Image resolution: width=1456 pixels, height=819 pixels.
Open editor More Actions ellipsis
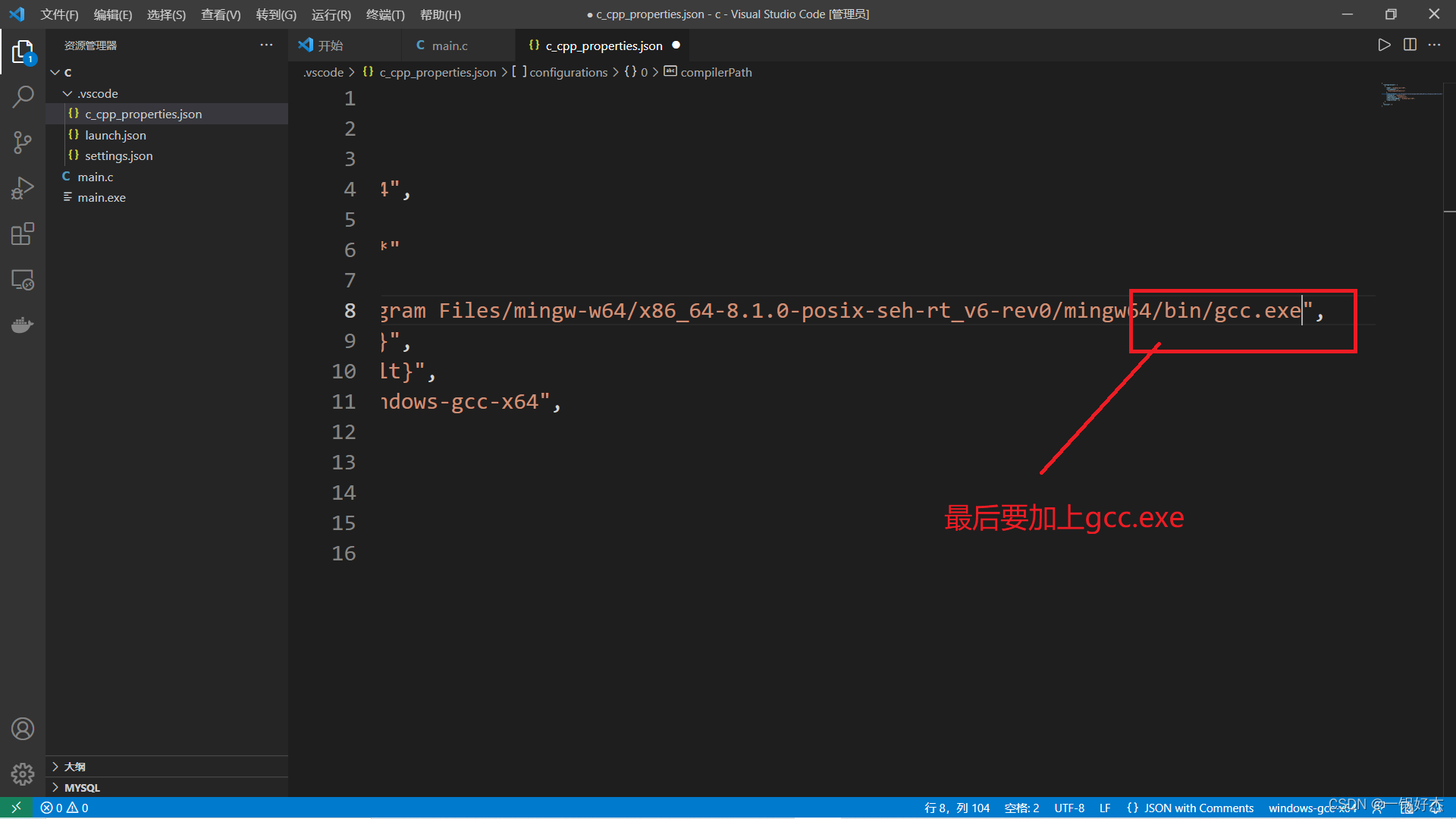click(1434, 45)
